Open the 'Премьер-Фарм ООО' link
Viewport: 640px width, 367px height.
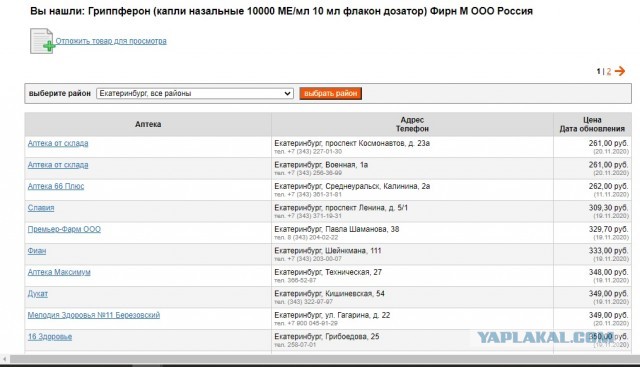(64, 229)
